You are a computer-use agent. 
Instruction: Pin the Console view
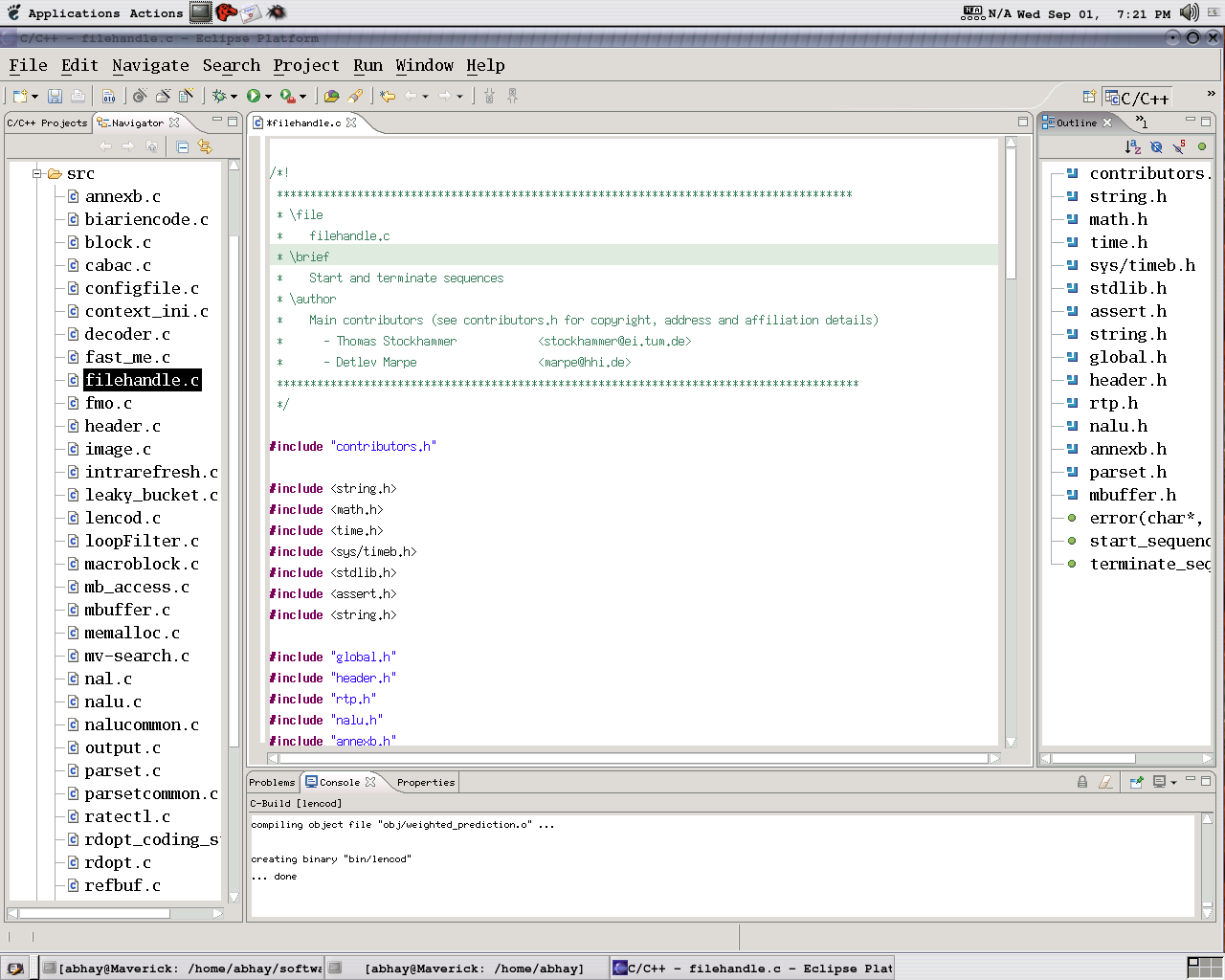(x=1136, y=782)
